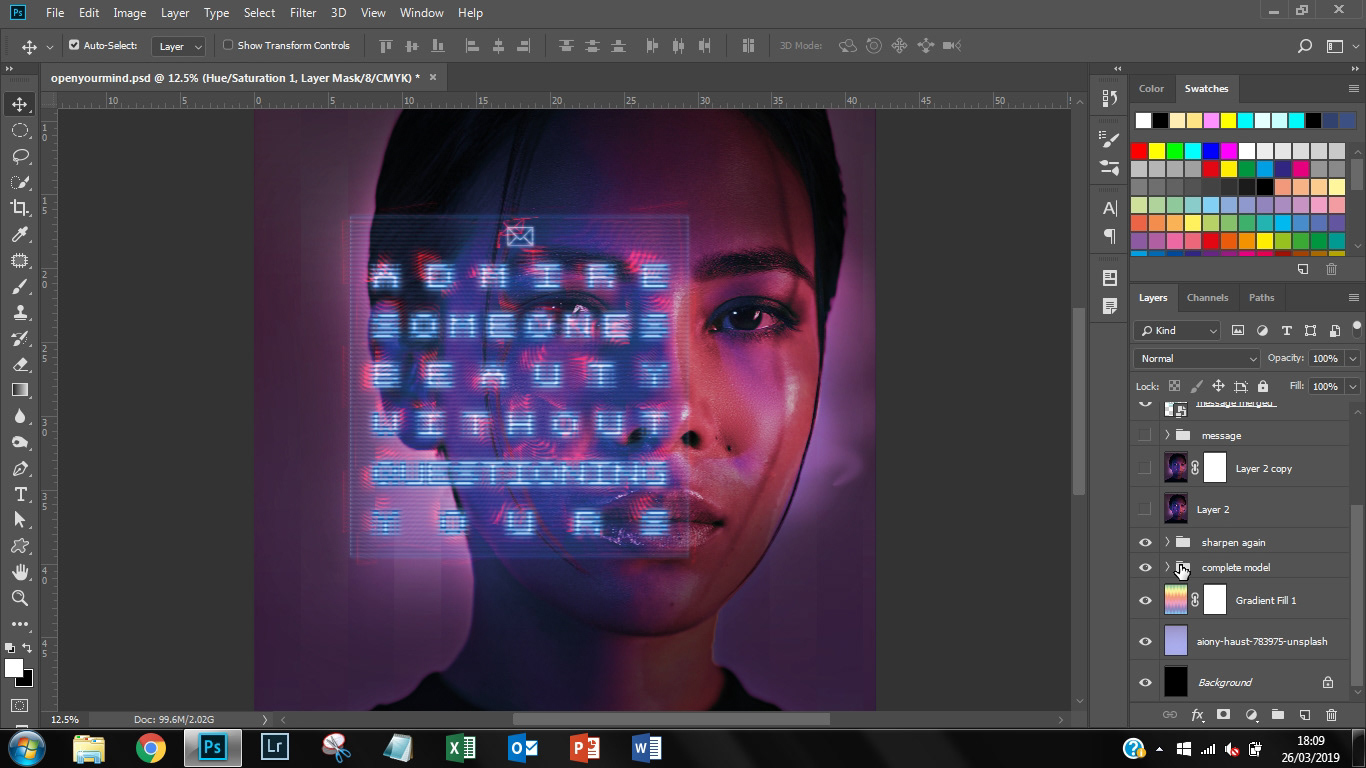Select the Elliptical Marquee tool
This screenshot has width=1366, height=768.
tap(19, 130)
